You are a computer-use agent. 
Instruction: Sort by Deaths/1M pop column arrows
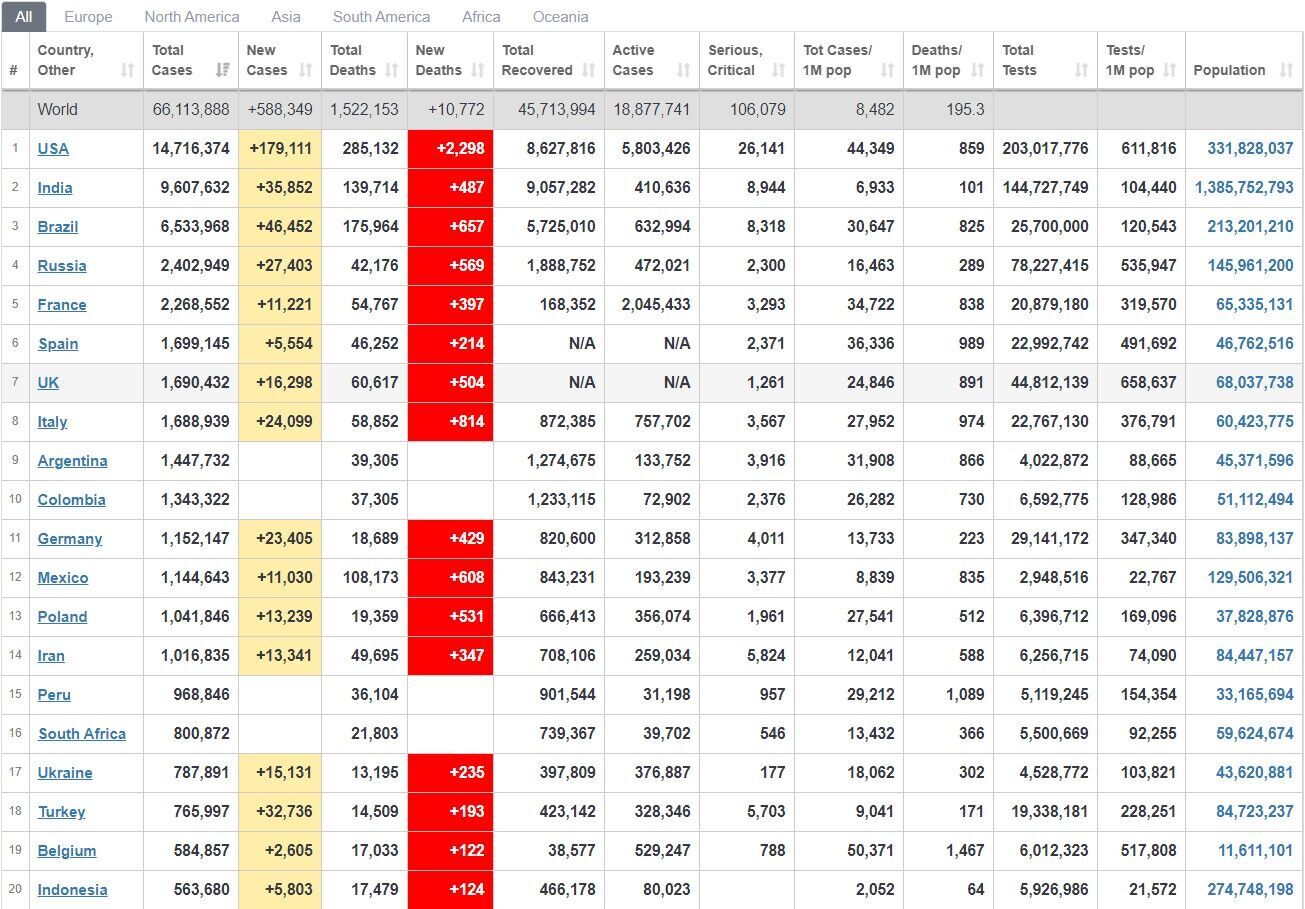(x=977, y=70)
